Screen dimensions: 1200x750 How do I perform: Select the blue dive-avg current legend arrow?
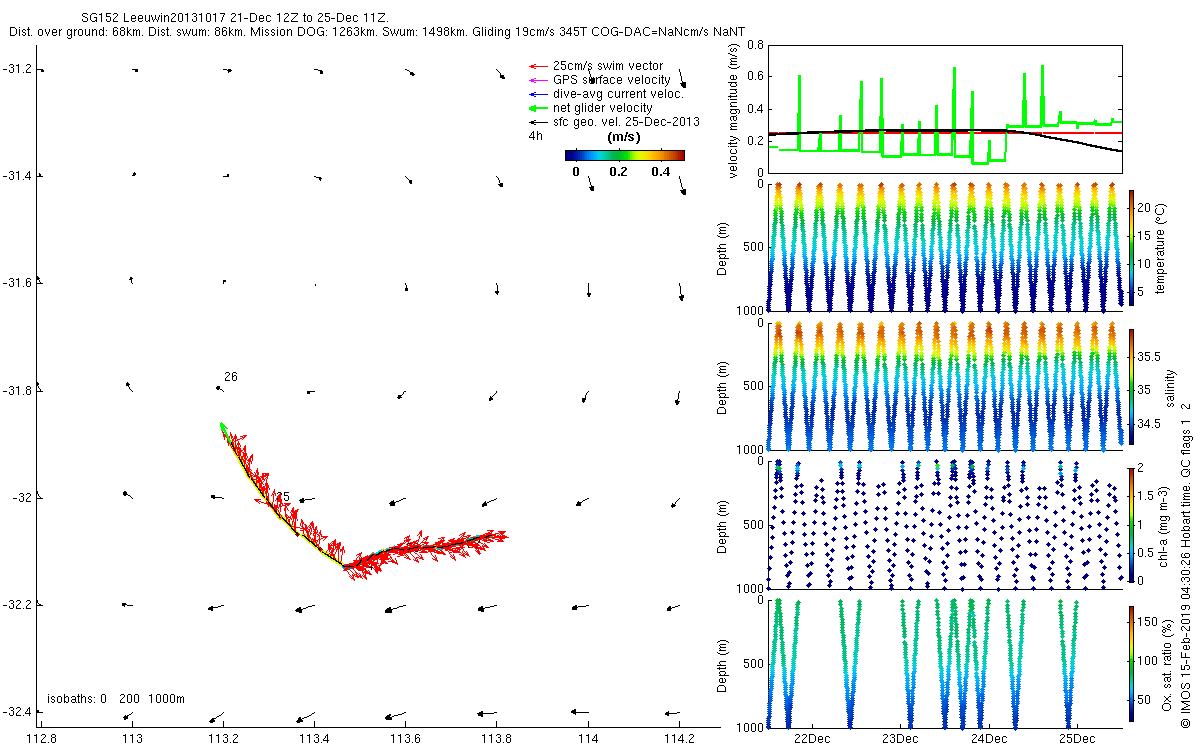[537, 94]
